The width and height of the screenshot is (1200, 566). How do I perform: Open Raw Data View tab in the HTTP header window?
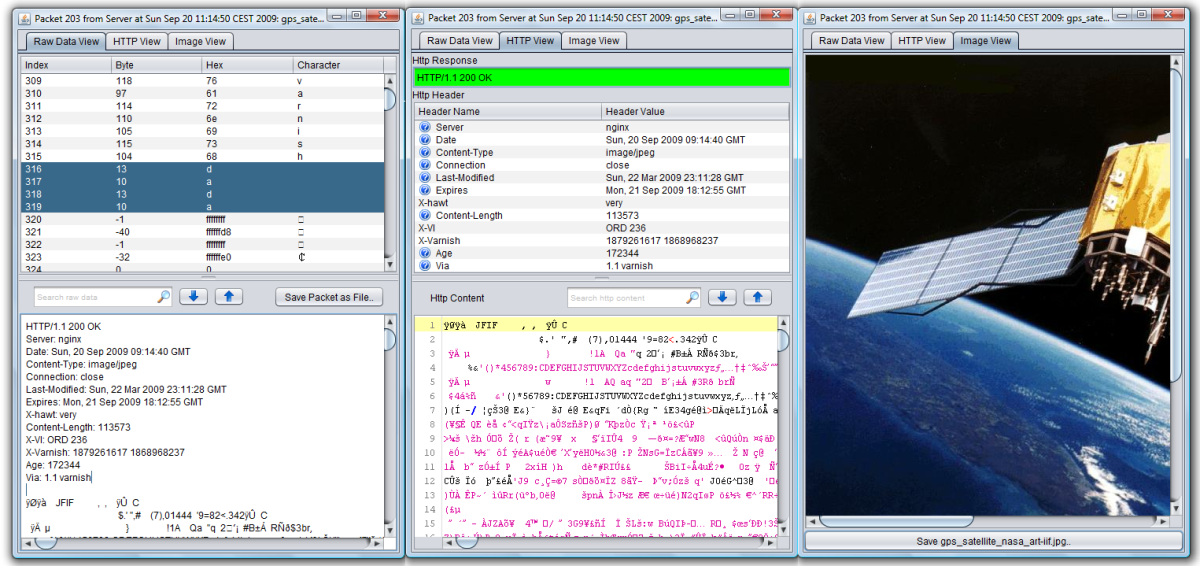point(460,41)
